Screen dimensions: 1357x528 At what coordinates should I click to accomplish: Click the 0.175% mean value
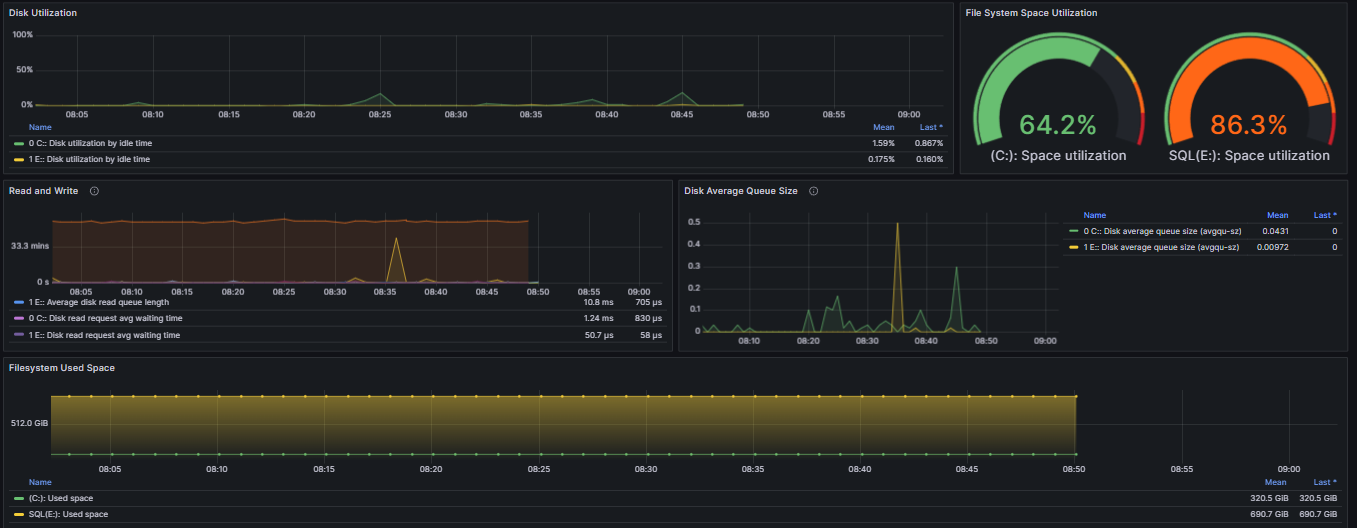[880, 159]
